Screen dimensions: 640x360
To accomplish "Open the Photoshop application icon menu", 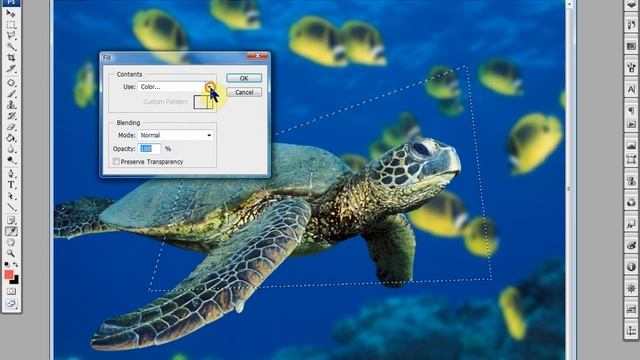I will pos(11,2).
